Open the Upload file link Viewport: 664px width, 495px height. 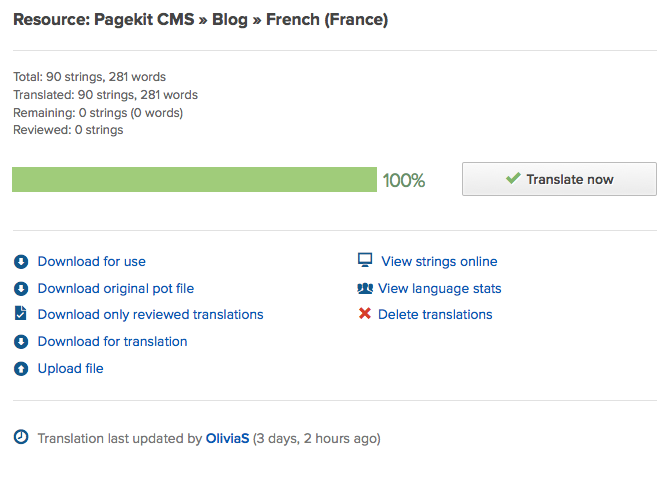(70, 369)
